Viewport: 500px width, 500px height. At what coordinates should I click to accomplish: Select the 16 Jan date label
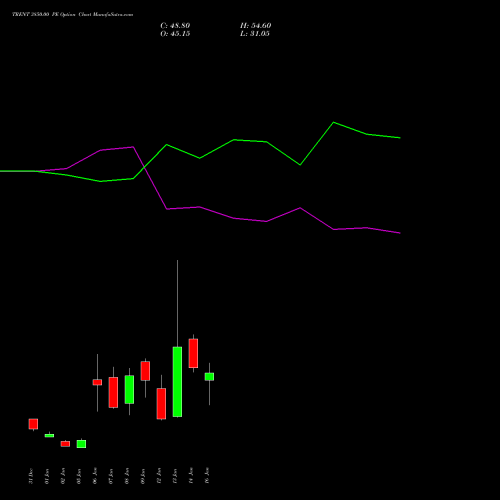tap(207, 476)
